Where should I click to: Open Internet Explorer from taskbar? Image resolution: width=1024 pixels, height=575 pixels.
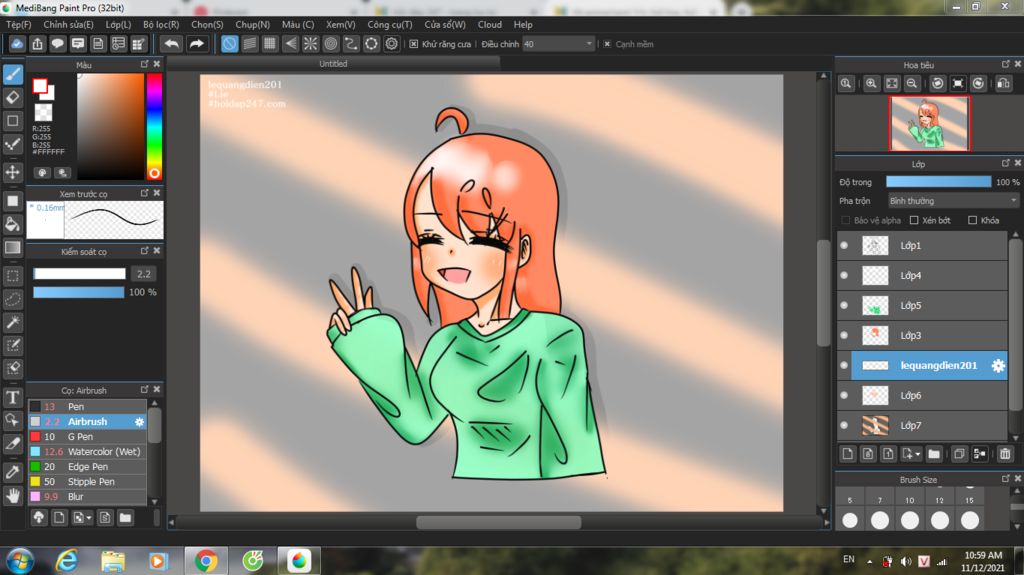(67, 561)
